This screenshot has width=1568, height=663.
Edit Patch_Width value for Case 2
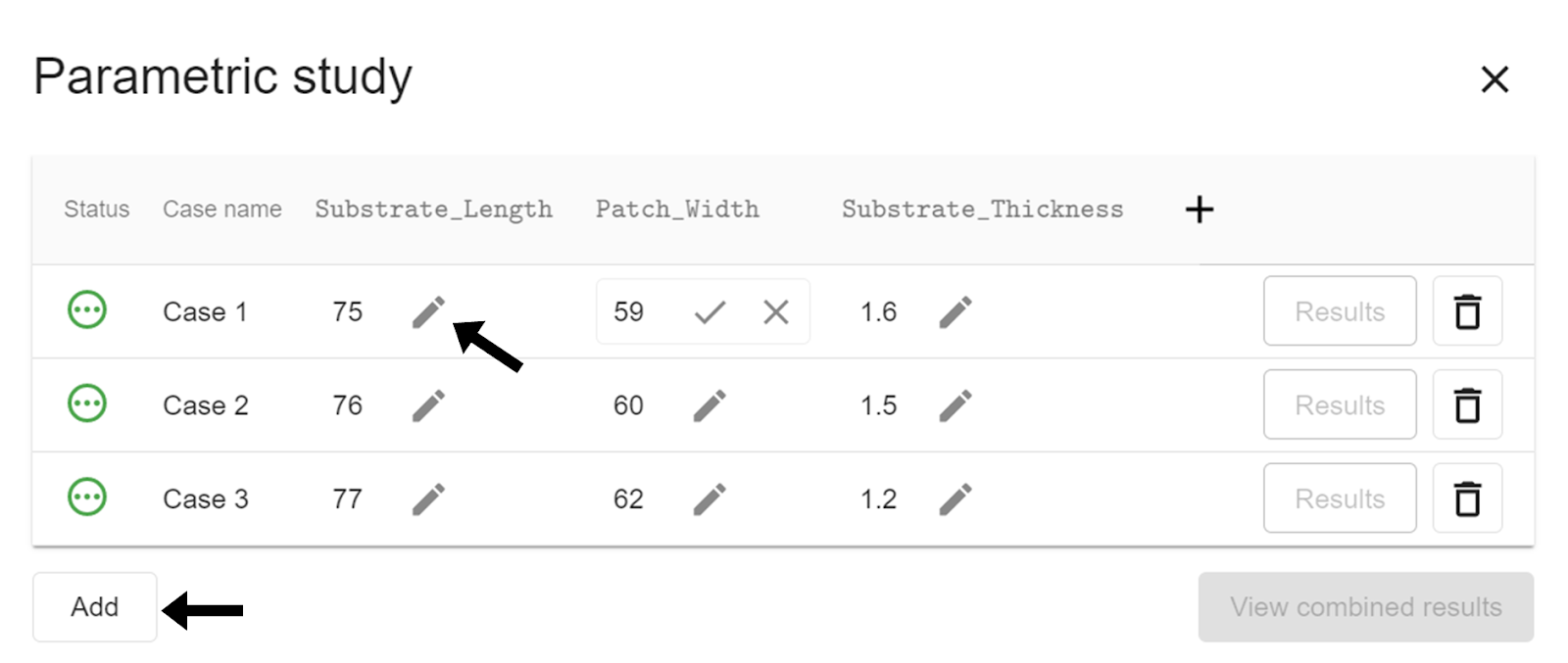click(x=710, y=405)
